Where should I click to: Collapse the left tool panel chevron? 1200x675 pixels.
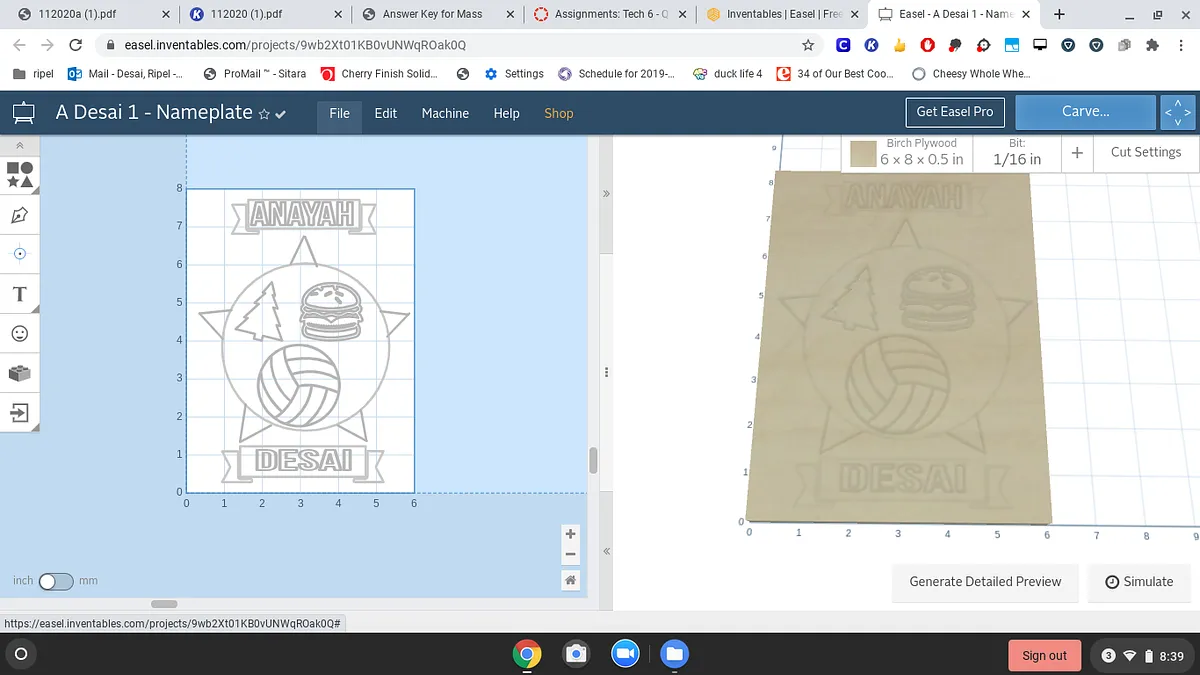point(20,145)
